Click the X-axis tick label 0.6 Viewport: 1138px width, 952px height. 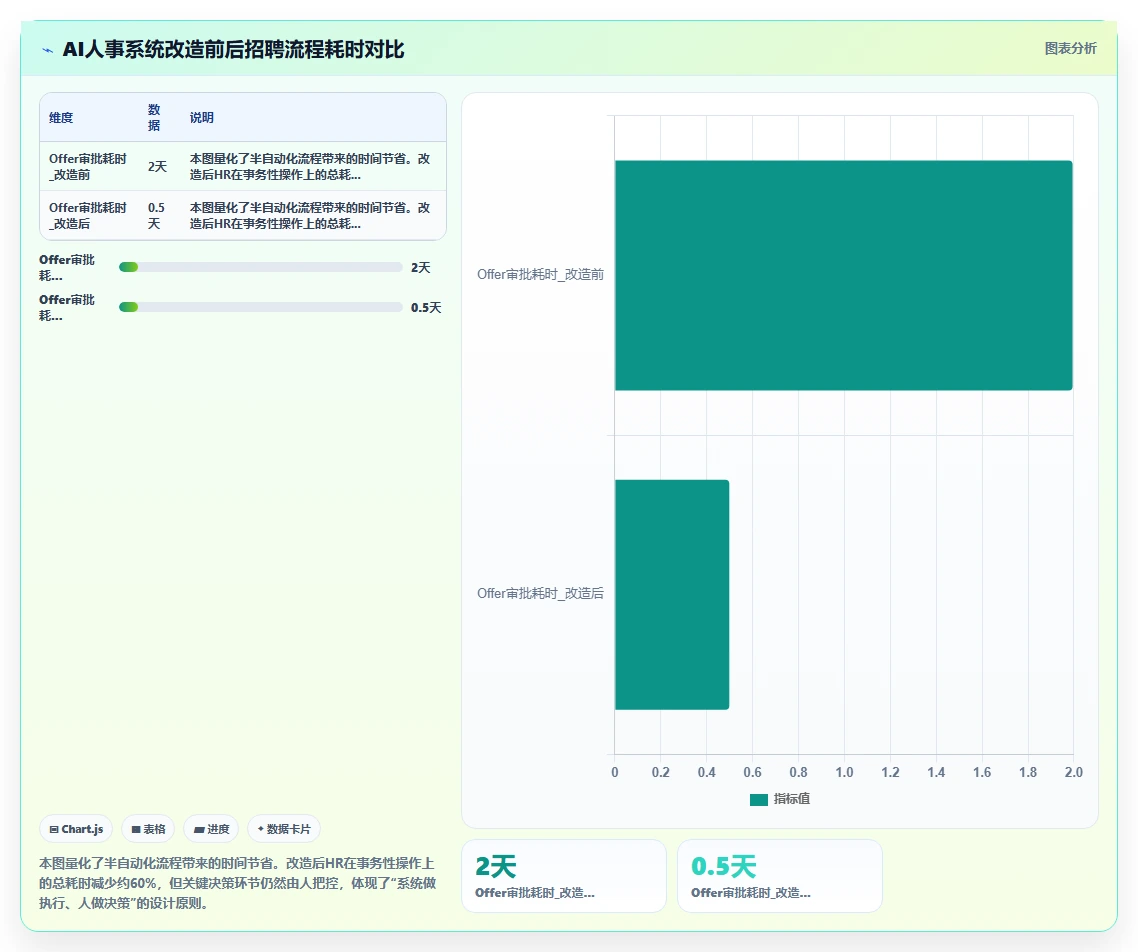pyautogui.click(x=753, y=772)
